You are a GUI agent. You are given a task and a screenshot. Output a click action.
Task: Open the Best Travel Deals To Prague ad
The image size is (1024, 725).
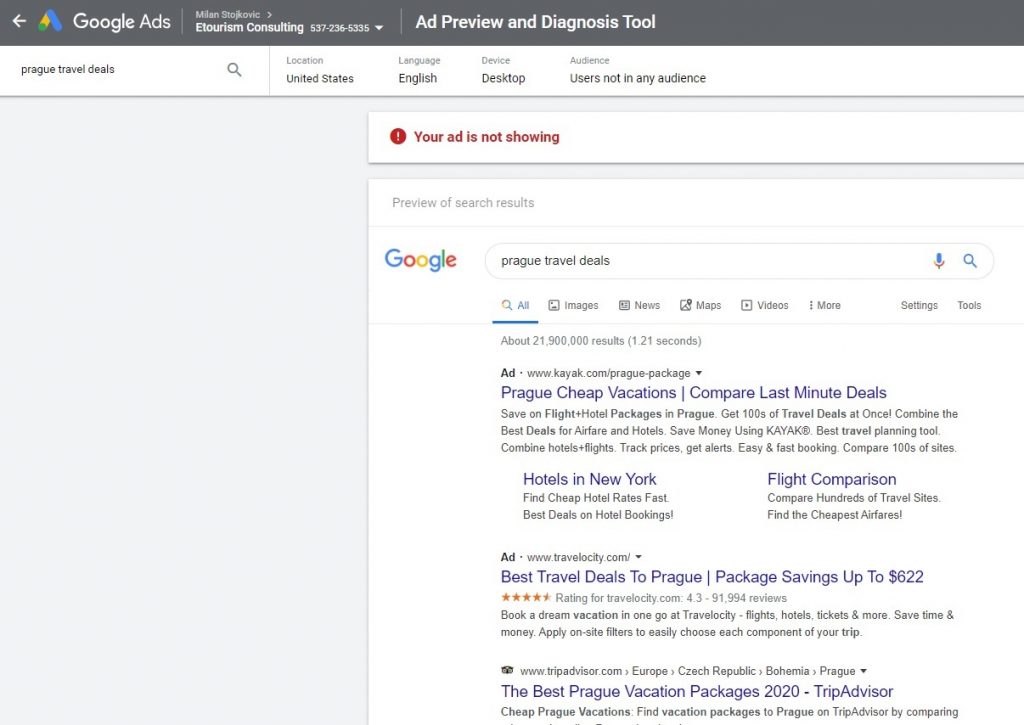(x=712, y=577)
